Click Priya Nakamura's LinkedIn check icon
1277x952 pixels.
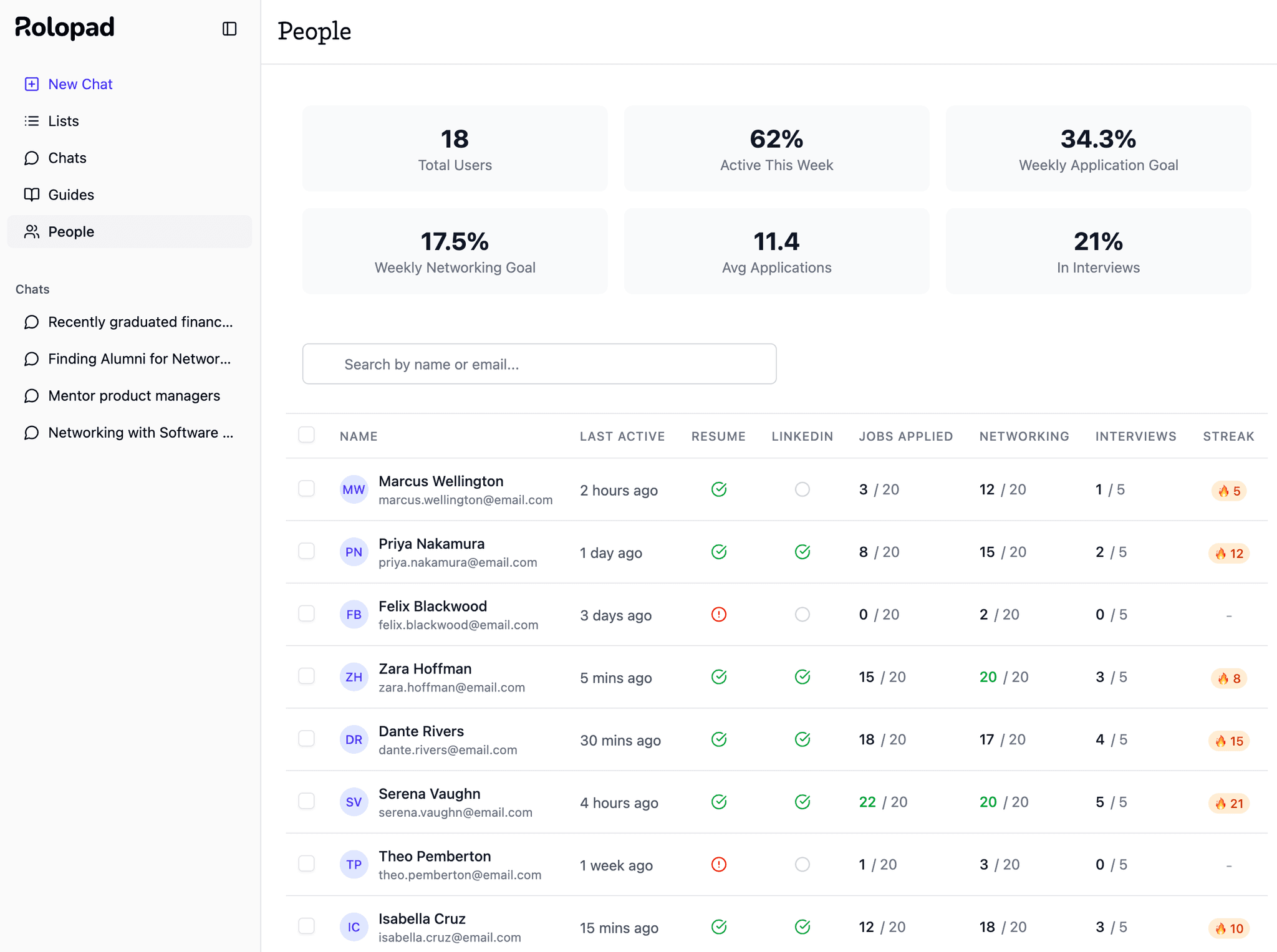coord(802,552)
